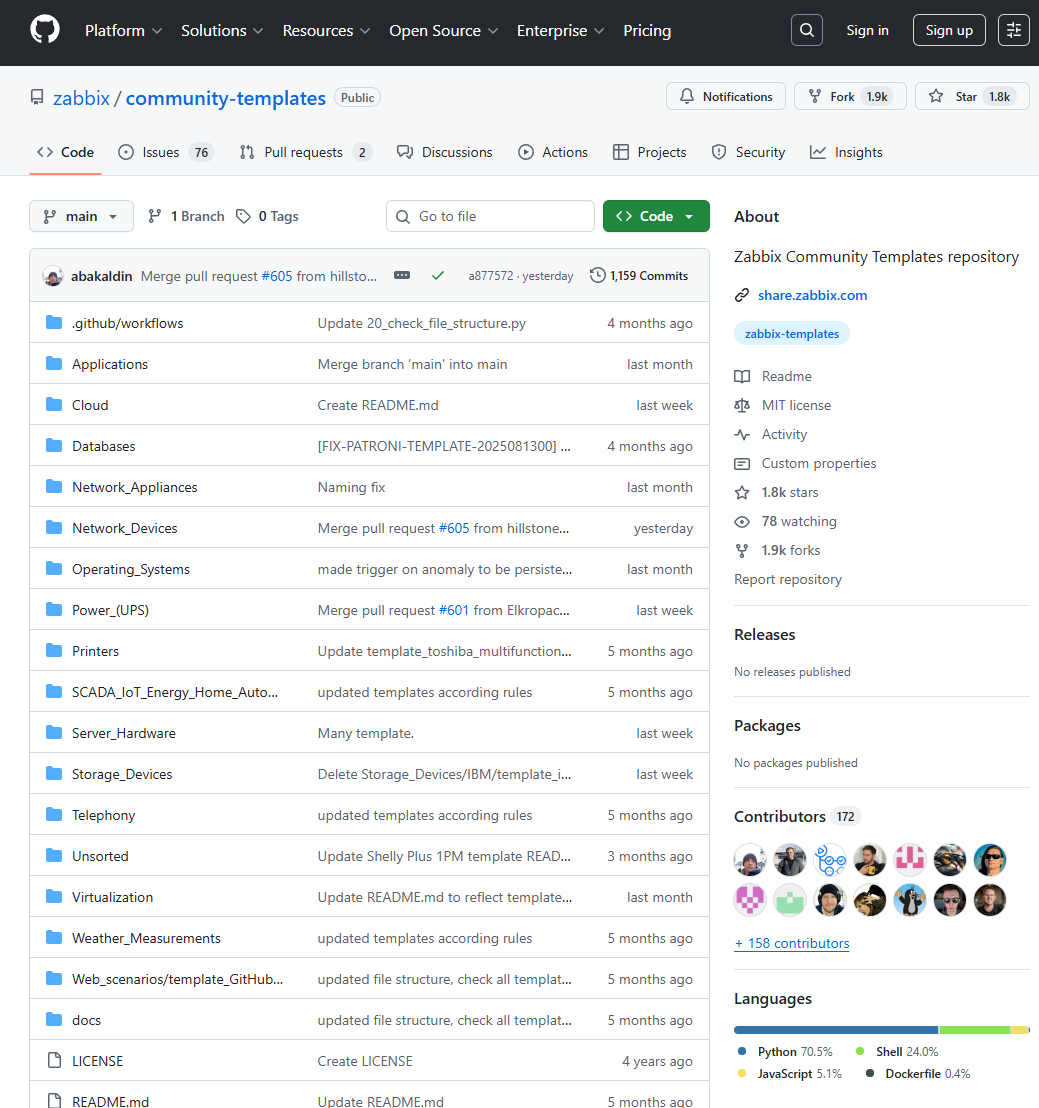Click the Printers folder icon
The image size is (1039, 1108).
(54, 651)
